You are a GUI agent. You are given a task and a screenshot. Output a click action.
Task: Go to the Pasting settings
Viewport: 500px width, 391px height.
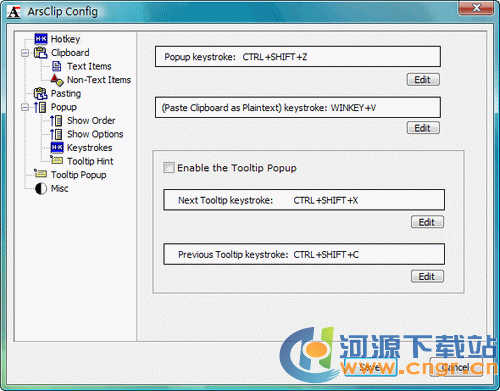tap(66, 94)
